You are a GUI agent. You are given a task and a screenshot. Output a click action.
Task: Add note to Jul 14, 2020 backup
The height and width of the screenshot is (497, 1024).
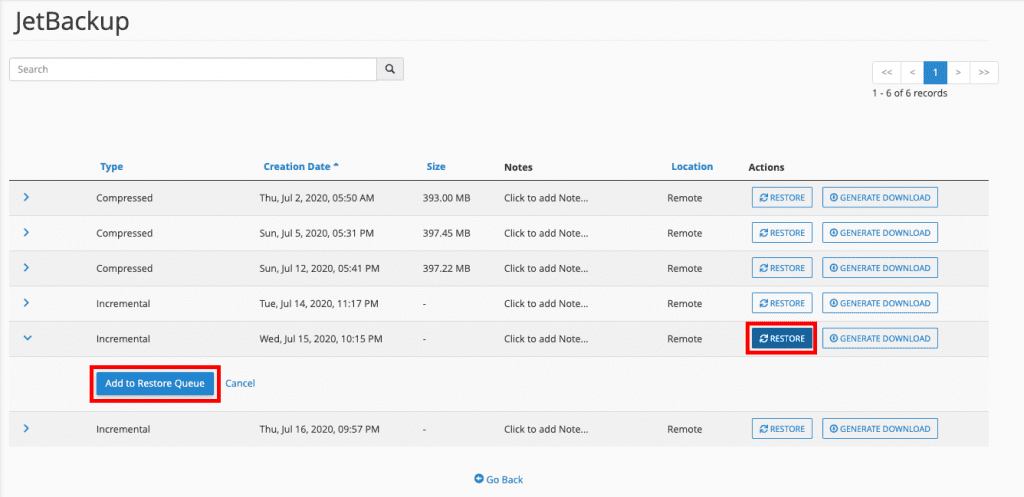pyautogui.click(x=546, y=304)
